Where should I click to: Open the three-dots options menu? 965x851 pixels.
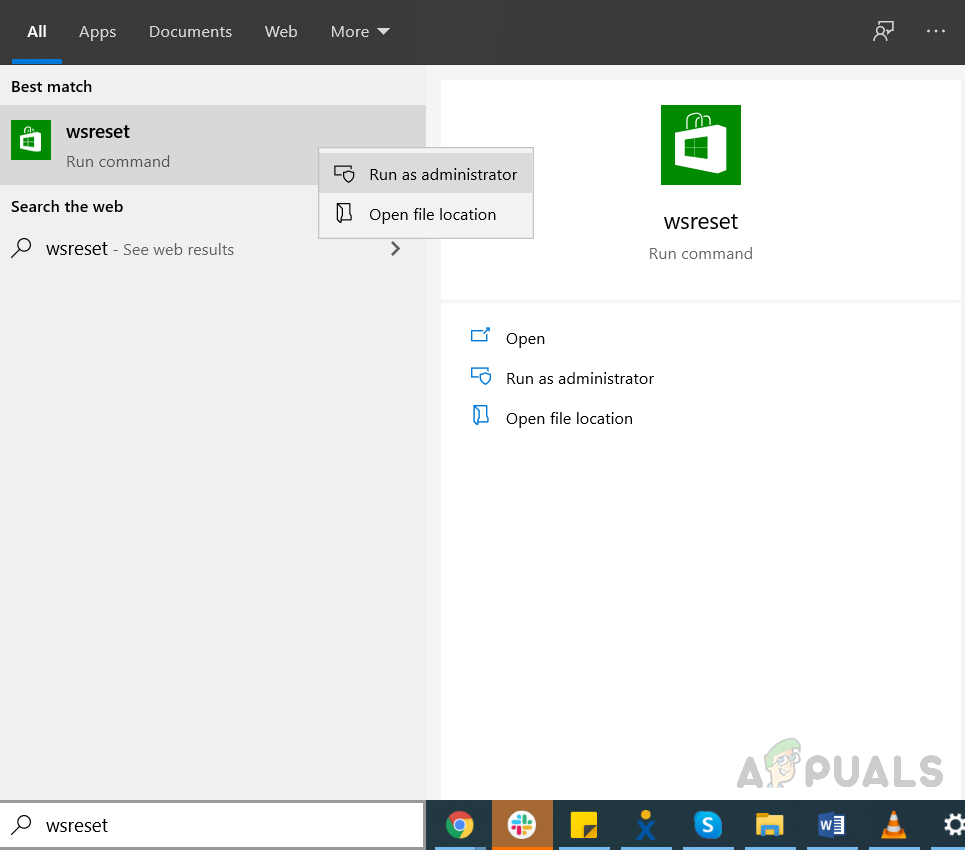(936, 31)
